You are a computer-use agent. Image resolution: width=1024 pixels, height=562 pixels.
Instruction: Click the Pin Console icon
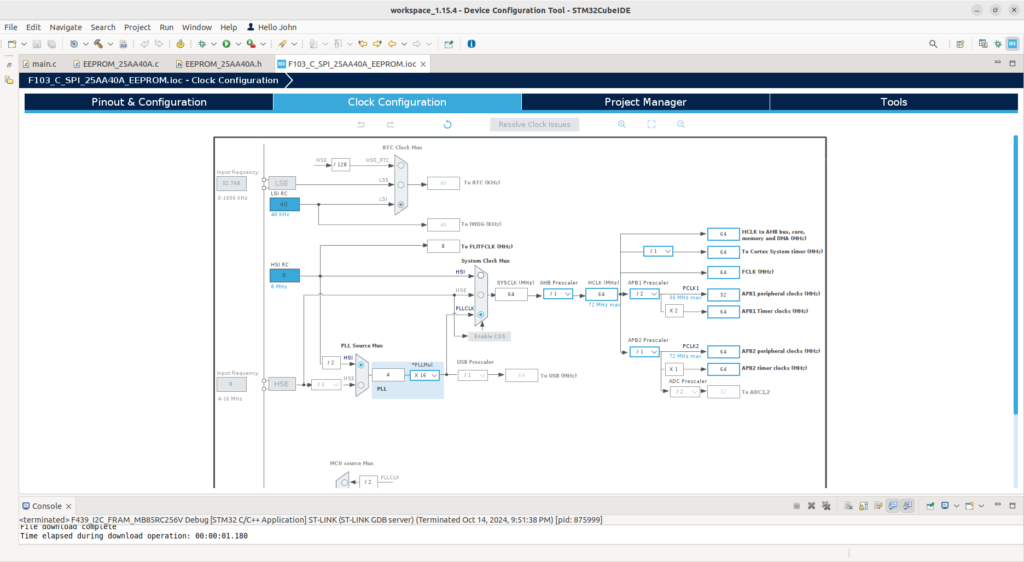pos(930,506)
